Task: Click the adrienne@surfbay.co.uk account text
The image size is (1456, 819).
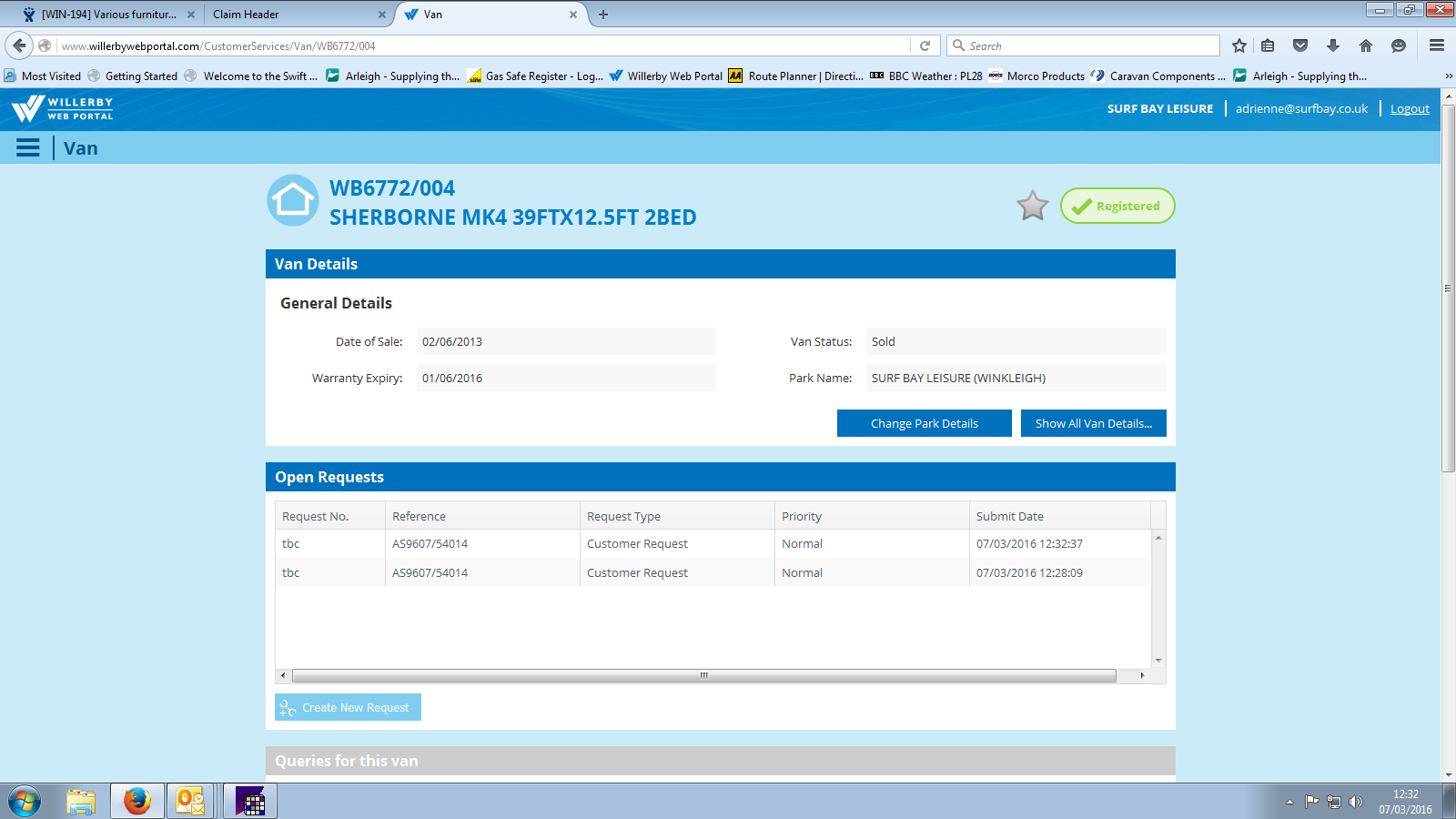Action: 1301,108
